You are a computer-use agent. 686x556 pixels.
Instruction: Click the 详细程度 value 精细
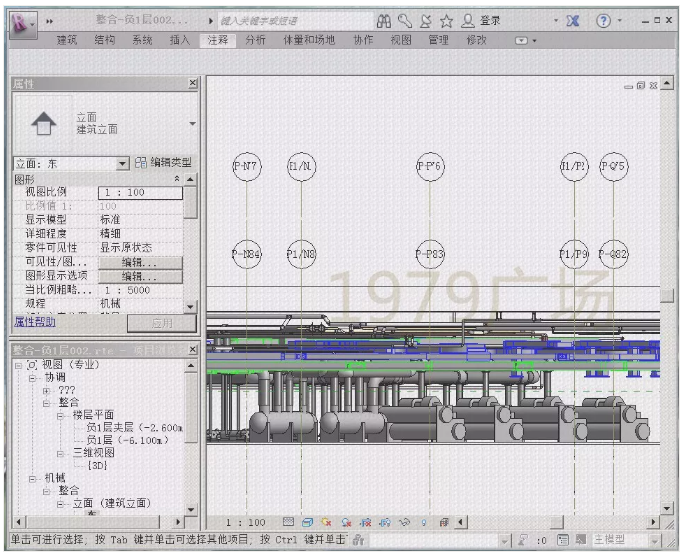tap(110, 234)
